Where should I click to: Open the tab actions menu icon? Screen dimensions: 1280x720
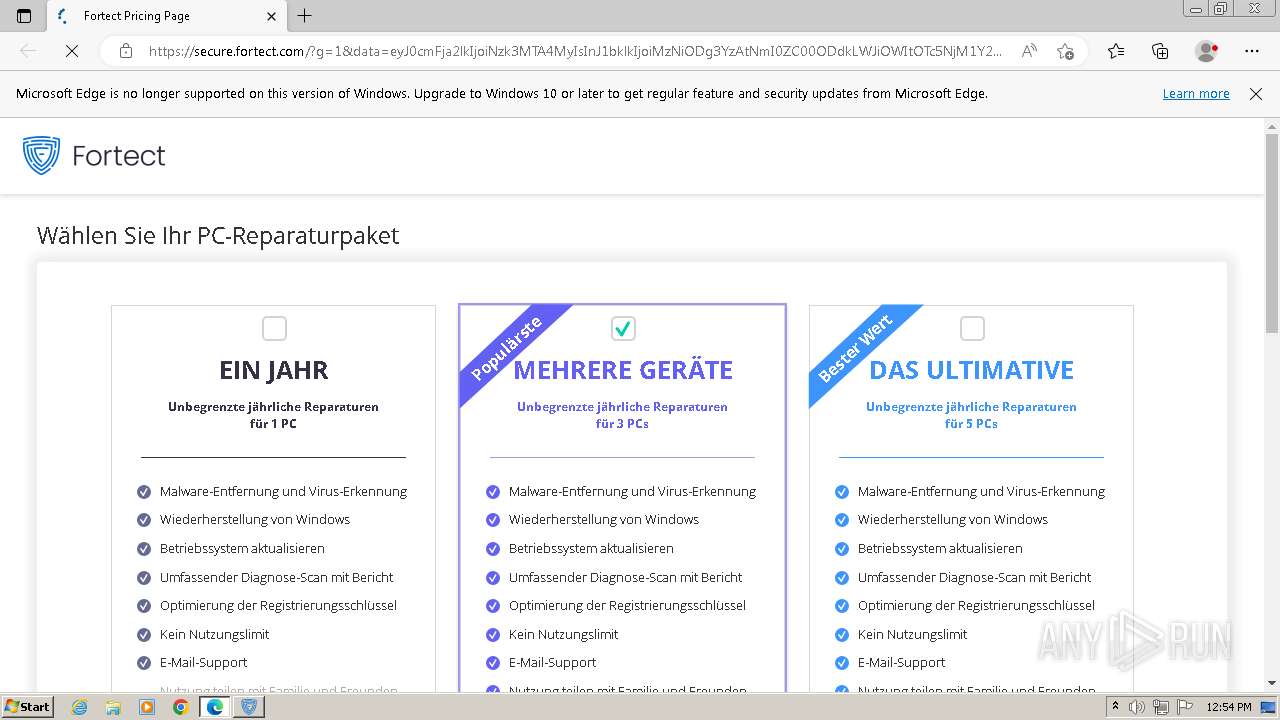point(24,16)
